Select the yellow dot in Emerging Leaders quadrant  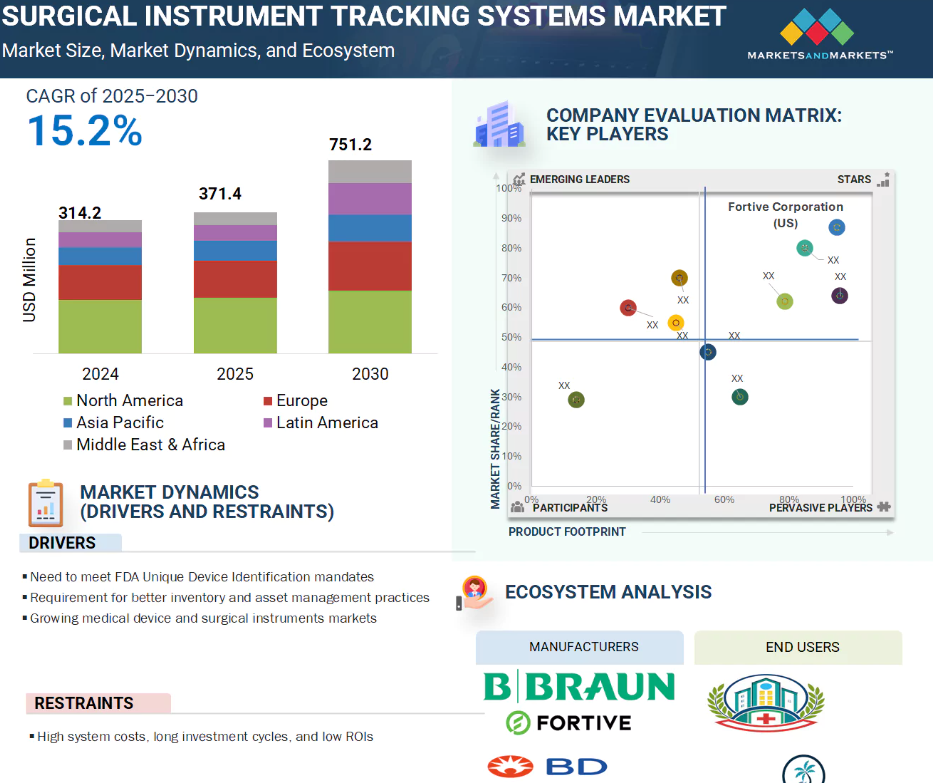pos(676,323)
